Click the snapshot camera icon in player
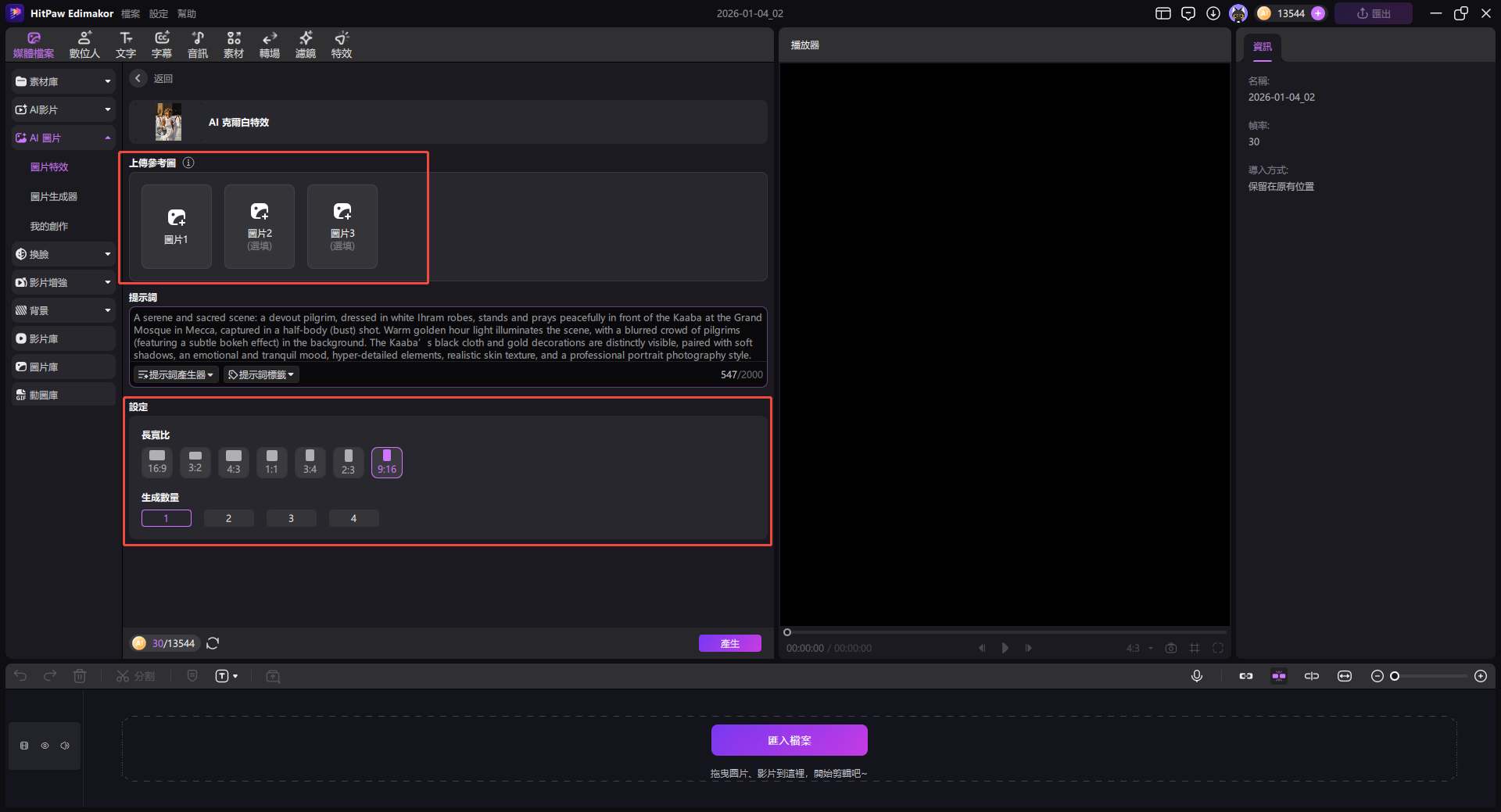 (x=1170, y=648)
